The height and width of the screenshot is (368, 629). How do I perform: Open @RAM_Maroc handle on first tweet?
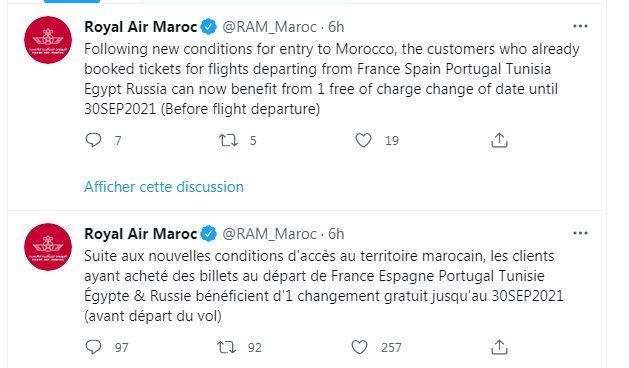click(270, 27)
